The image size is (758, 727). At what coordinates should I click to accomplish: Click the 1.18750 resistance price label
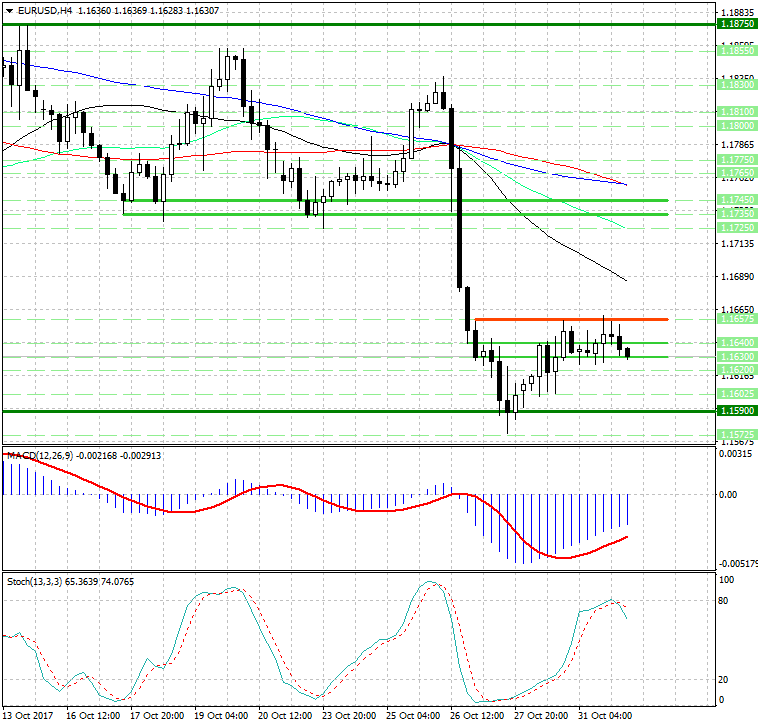point(736,22)
